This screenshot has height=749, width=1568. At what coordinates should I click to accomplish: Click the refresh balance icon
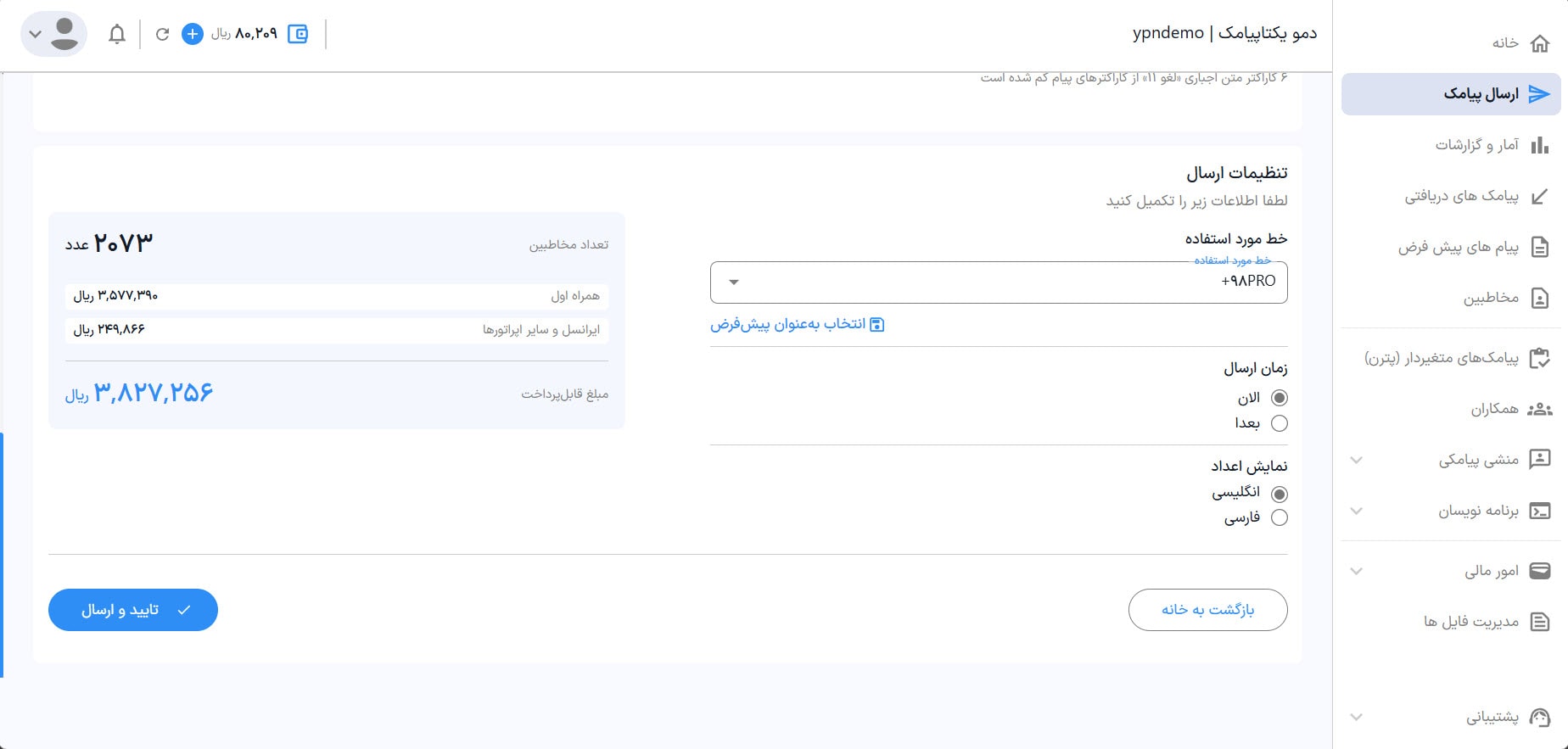(162, 34)
